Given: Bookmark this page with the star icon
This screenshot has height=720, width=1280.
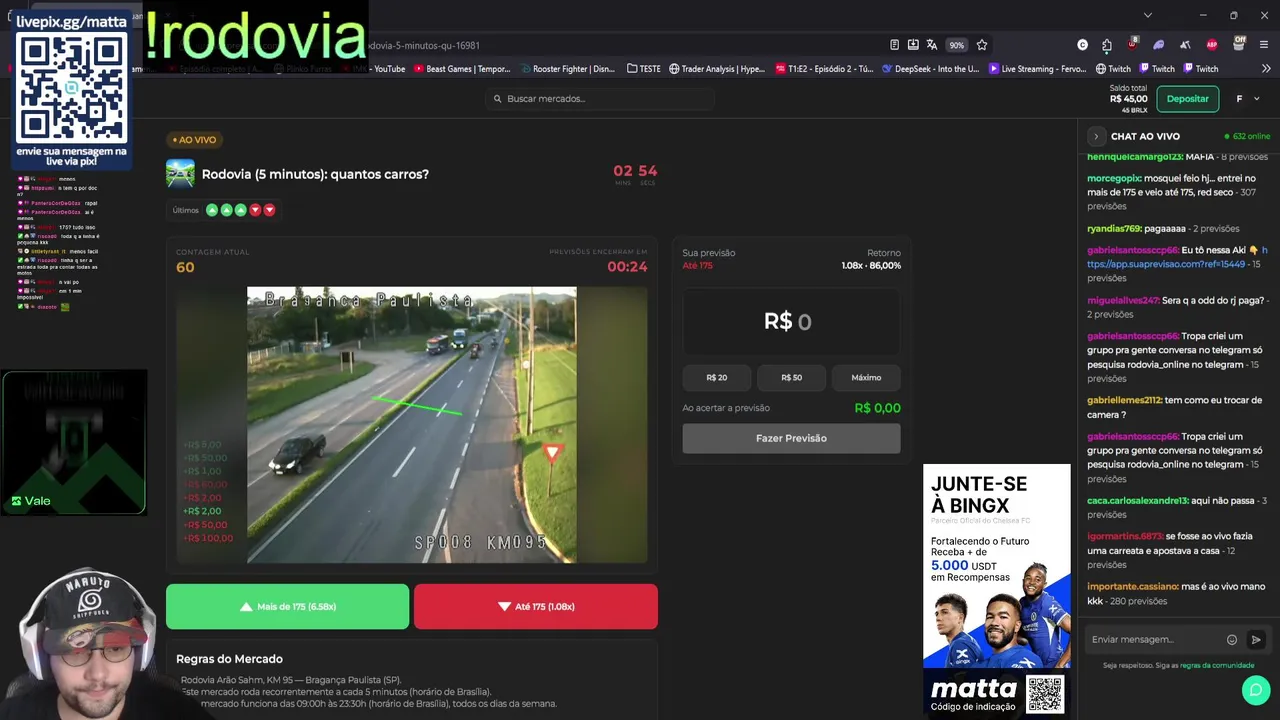Looking at the screenshot, I should click(x=982, y=45).
